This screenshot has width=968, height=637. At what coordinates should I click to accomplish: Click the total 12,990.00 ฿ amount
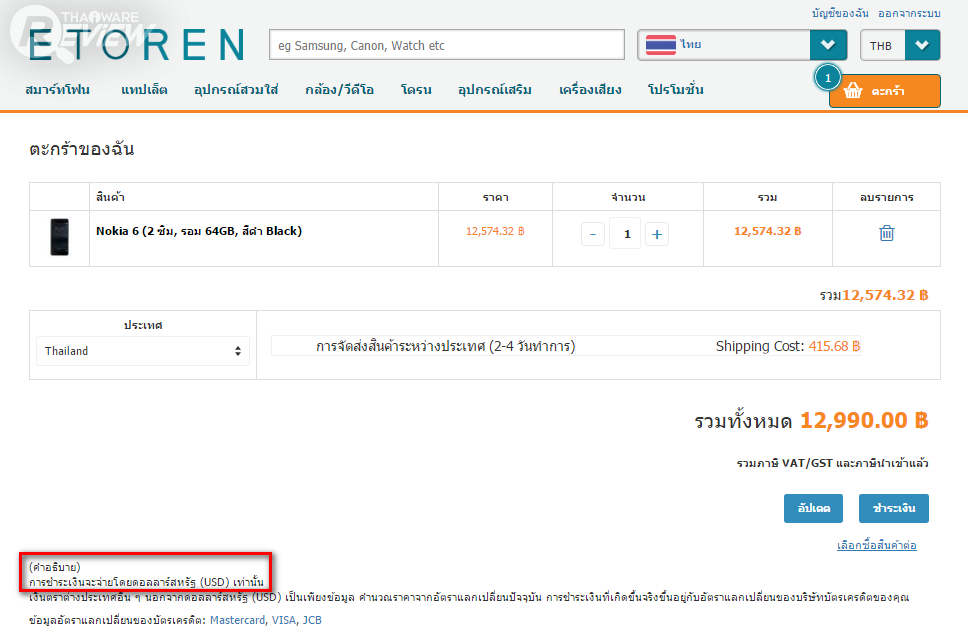click(x=864, y=420)
